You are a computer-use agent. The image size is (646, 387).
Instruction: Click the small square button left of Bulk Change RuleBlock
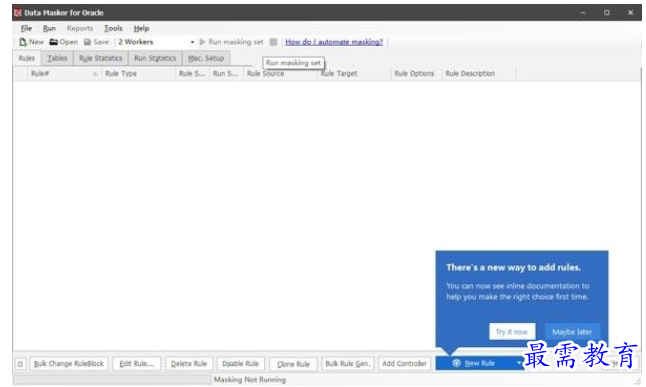coord(20,364)
